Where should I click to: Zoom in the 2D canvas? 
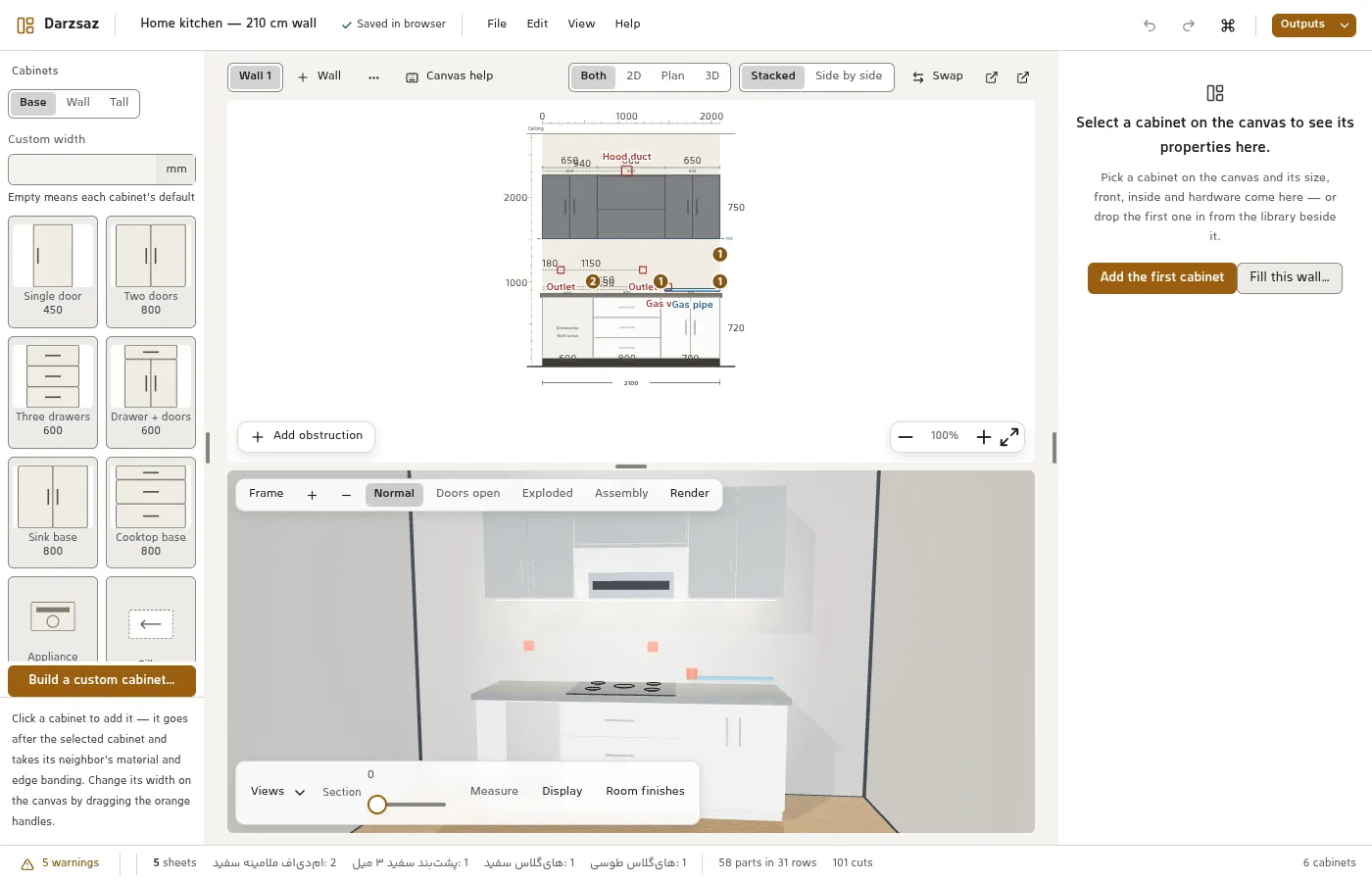click(984, 437)
